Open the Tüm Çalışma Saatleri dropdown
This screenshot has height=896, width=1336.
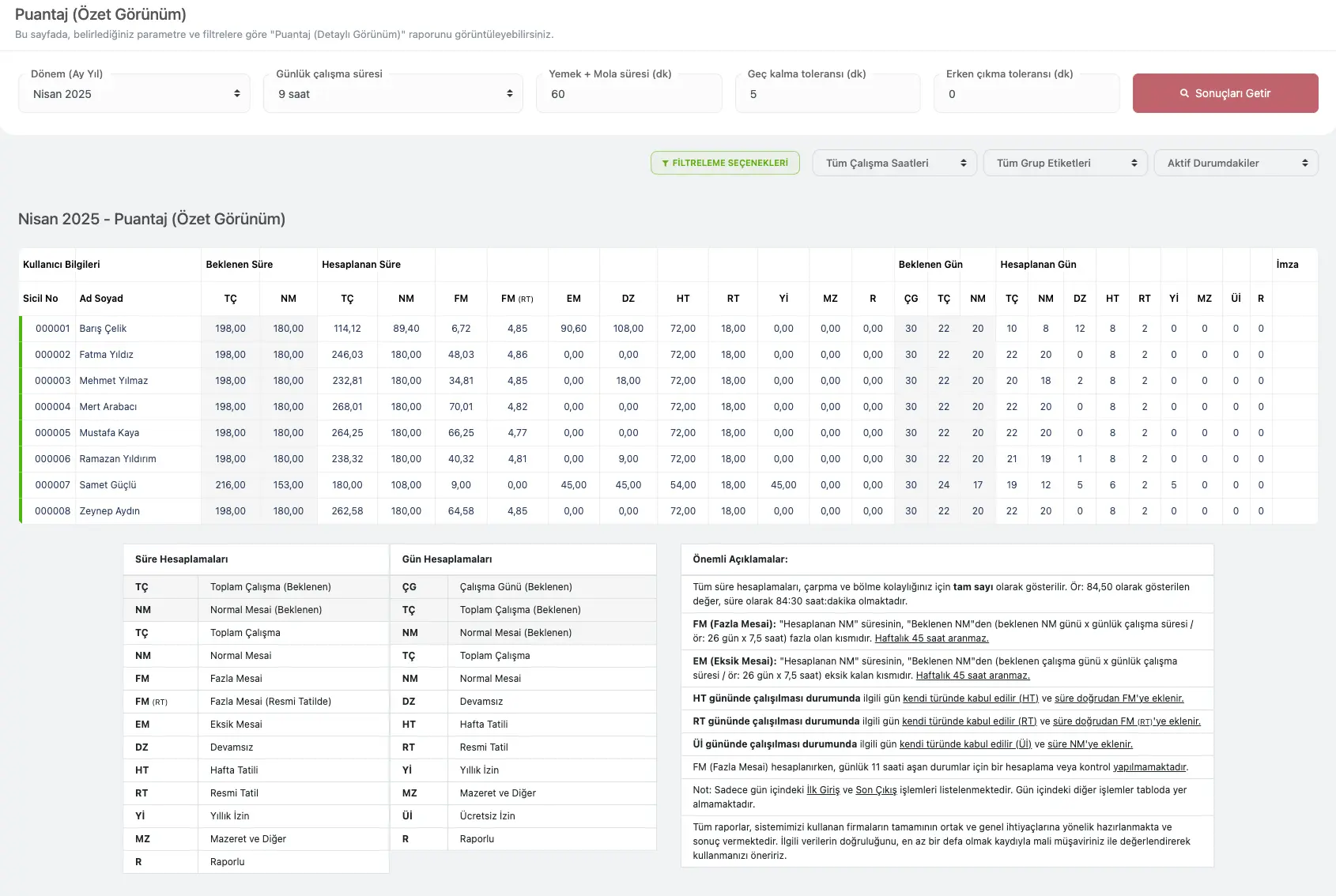(x=894, y=163)
